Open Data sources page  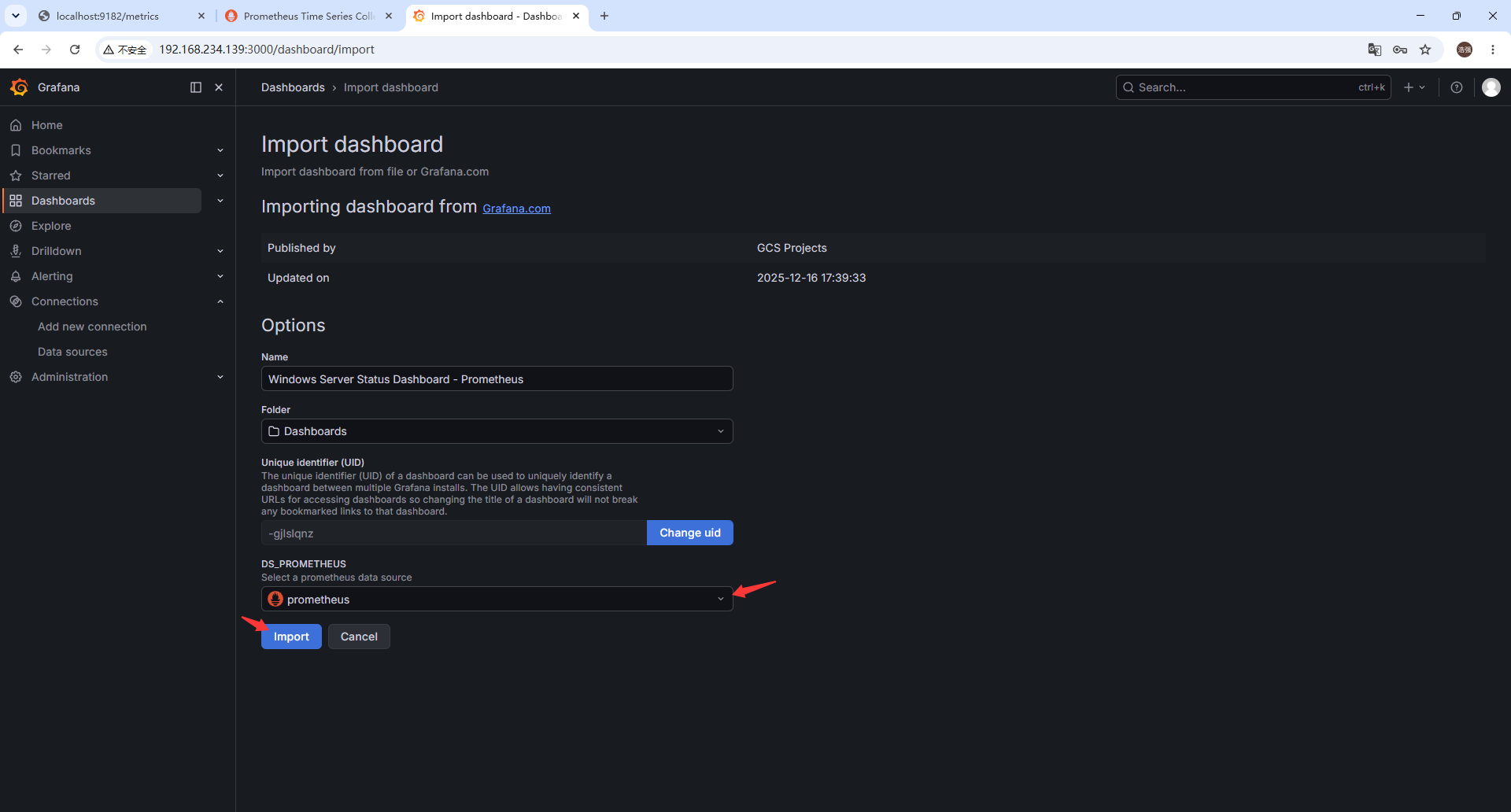(x=72, y=352)
